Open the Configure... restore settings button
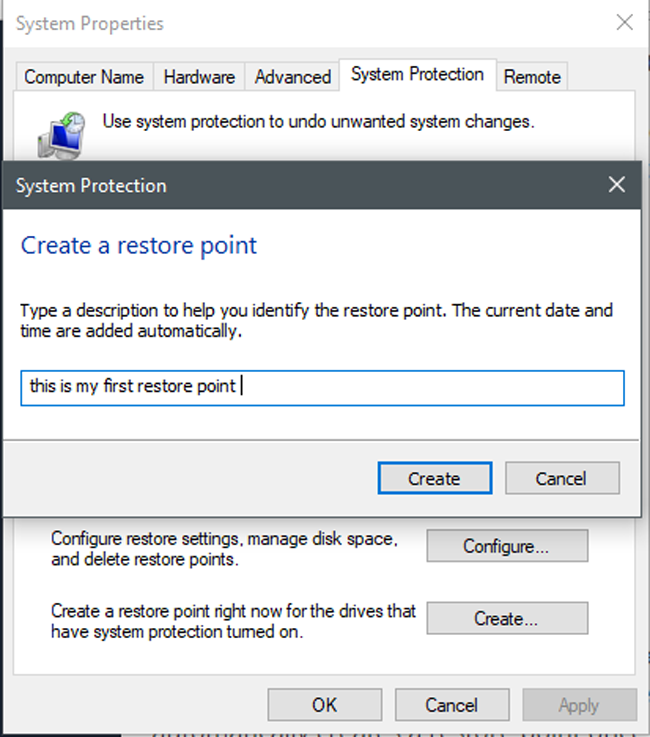Image resolution: width=650 pixels, height=737 pixels. click(x=506, y=546)
